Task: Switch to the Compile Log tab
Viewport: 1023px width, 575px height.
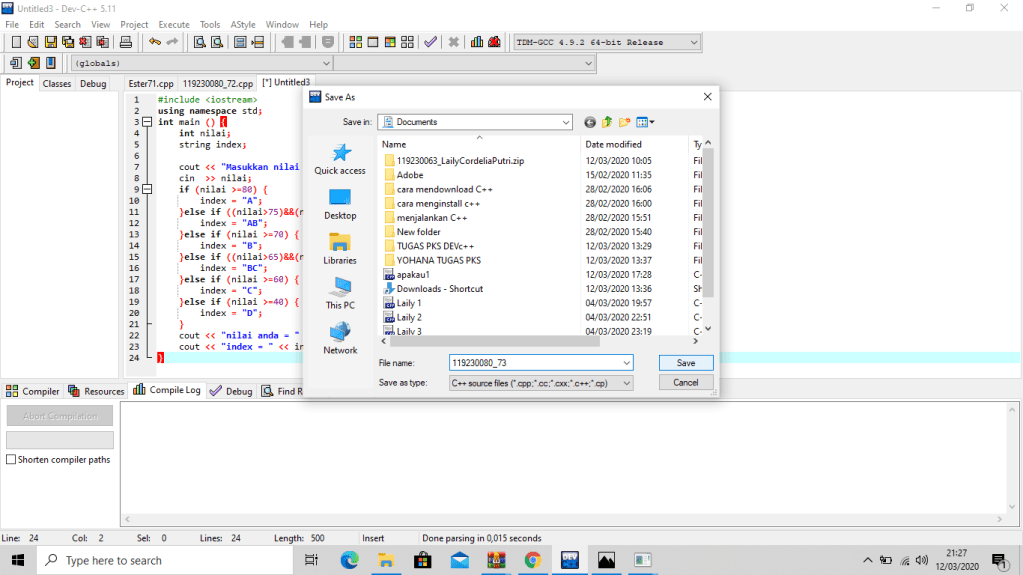Action: coord(168,391)
